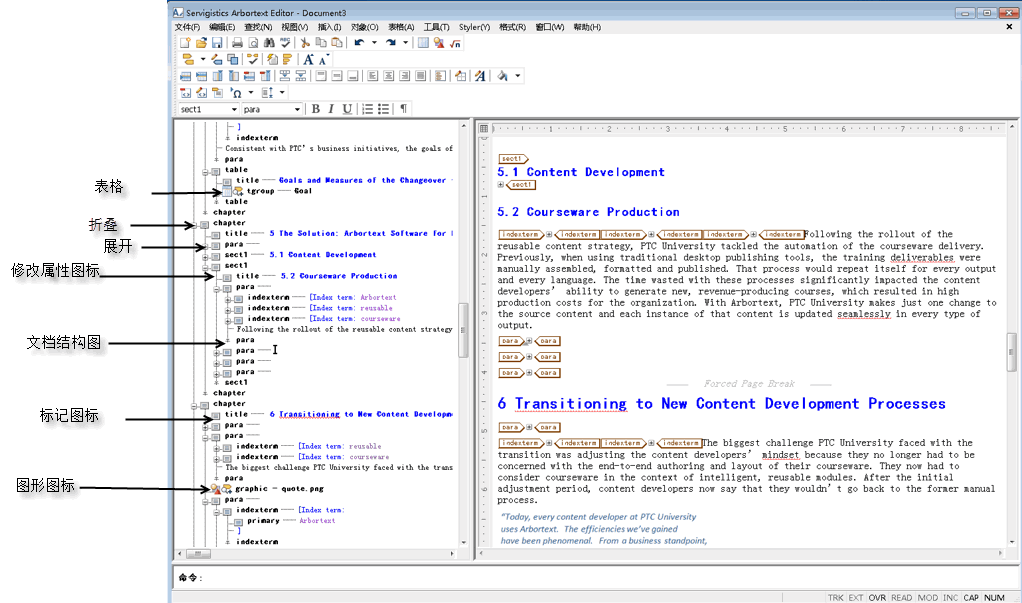Click structure tree vertical scrollbar thumb
Image resolution: width=1022 pixels, height=603 pixels.
tap(463, 330)
